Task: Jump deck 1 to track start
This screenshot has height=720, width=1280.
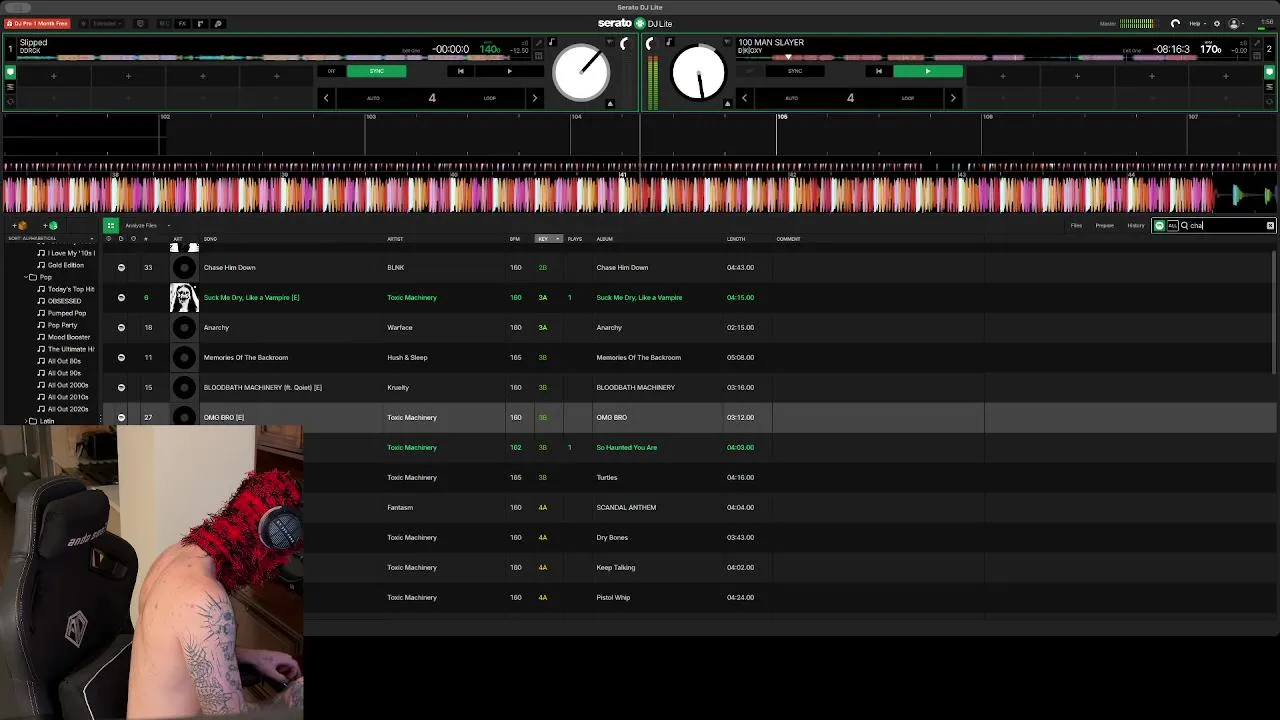Action: (460, 71)
